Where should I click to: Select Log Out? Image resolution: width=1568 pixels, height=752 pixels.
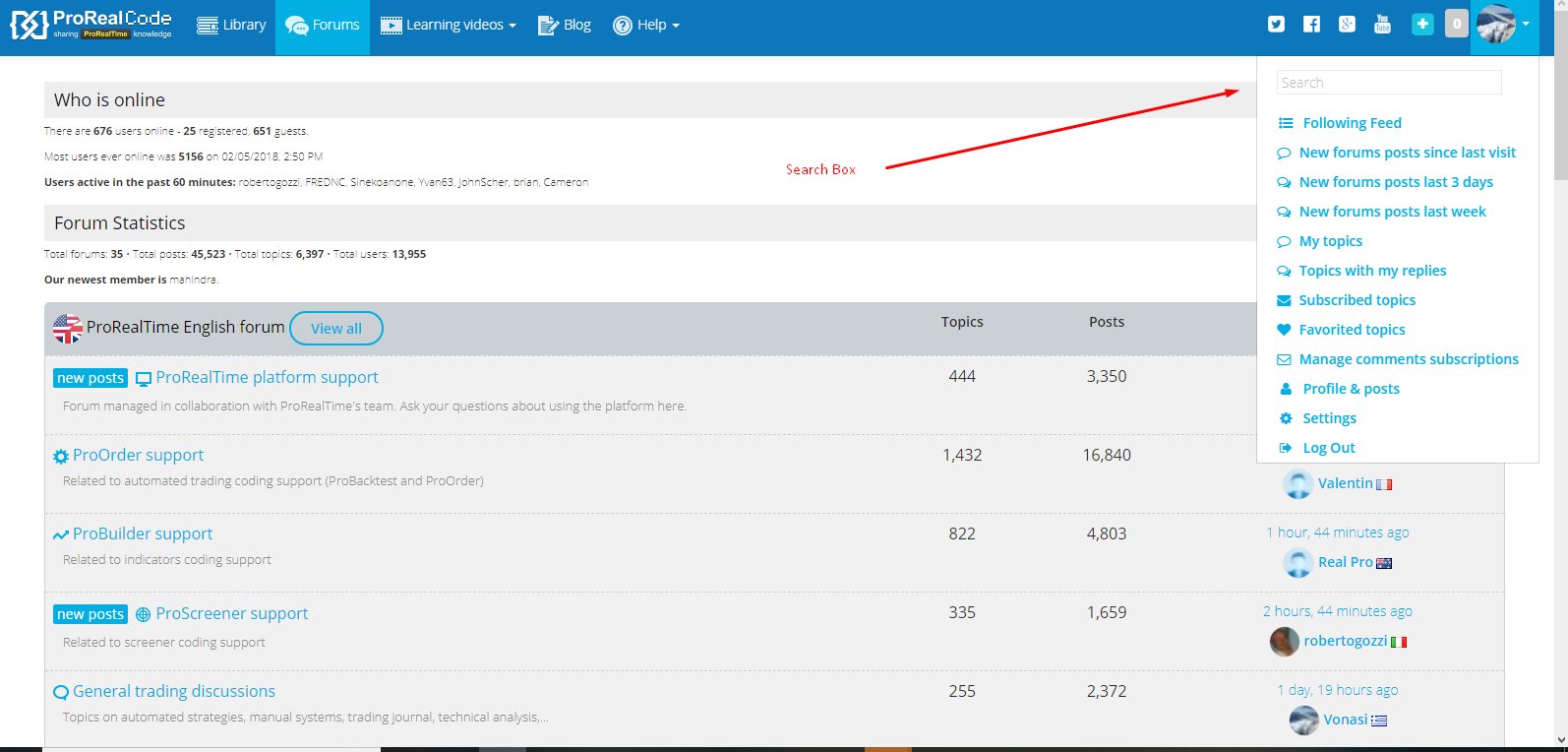point(1328,448)
